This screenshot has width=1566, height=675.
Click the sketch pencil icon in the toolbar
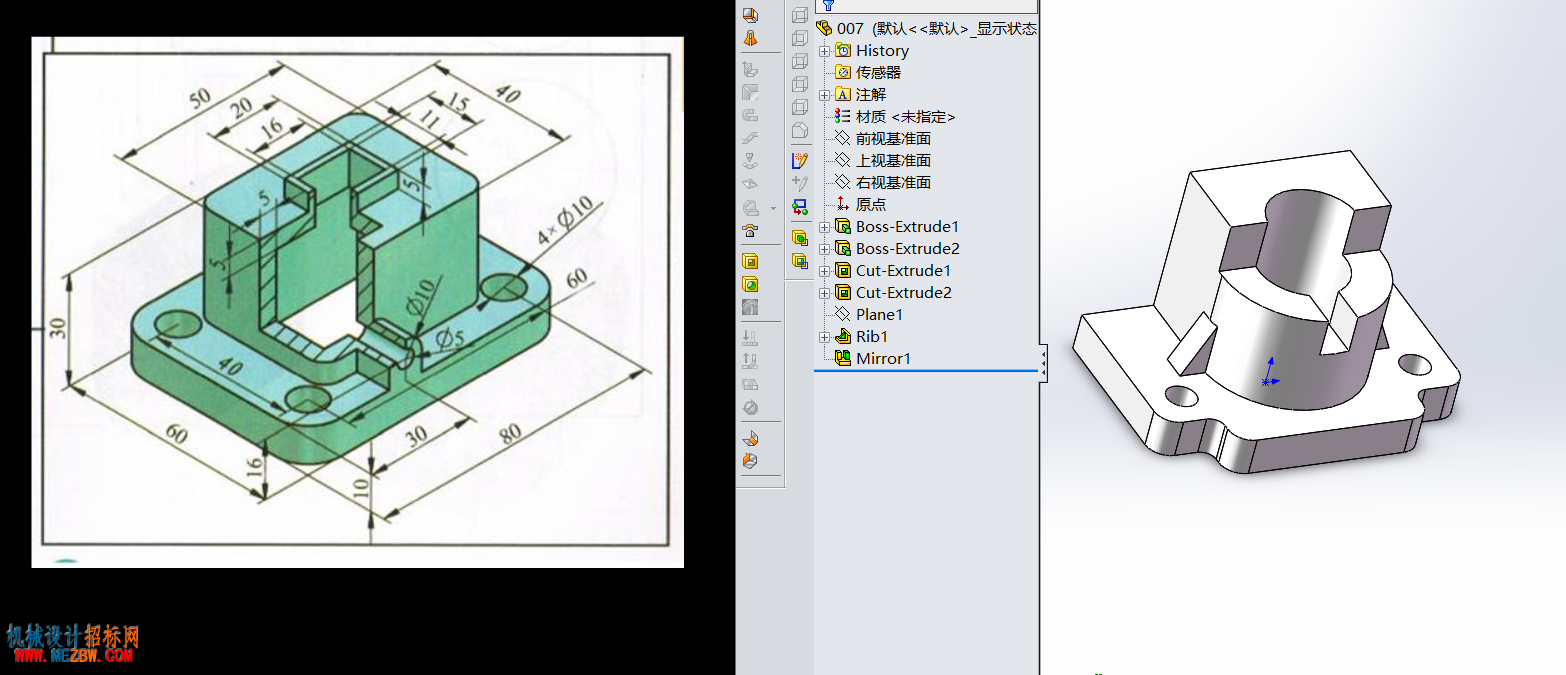[799, 160]
